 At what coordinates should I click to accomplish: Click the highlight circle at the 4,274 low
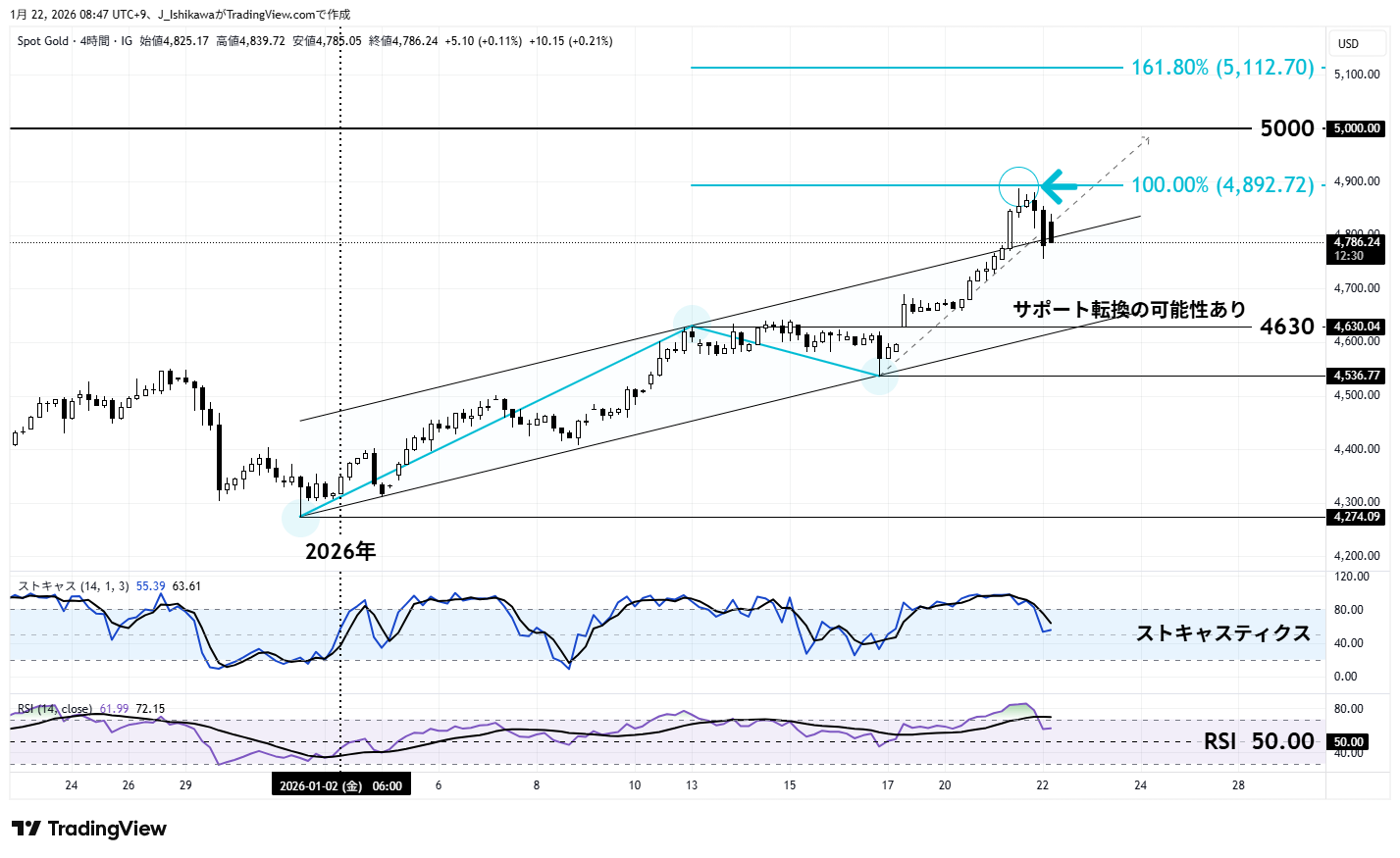[x=300, y=517]
